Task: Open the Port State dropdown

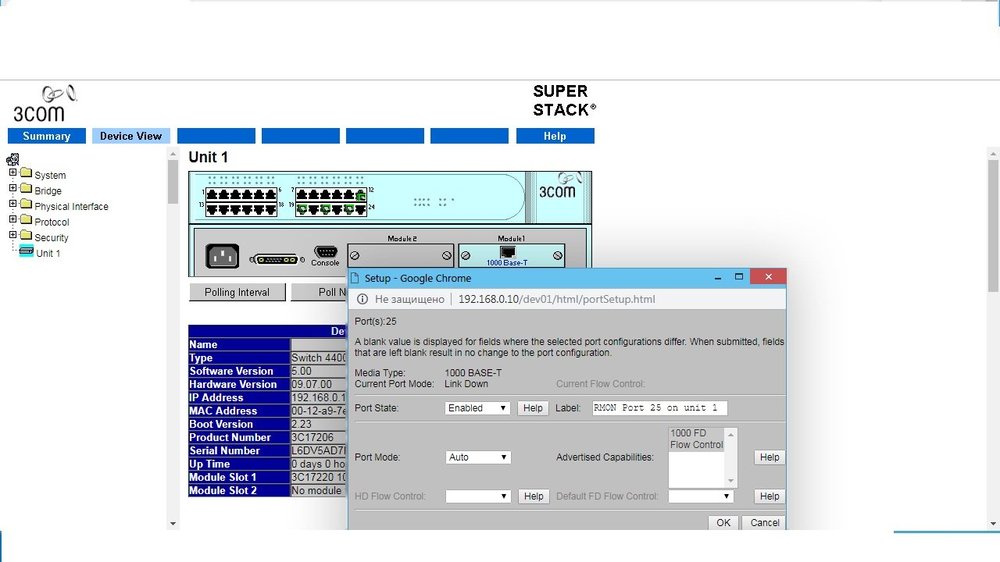Action: (x=478, y=408)
